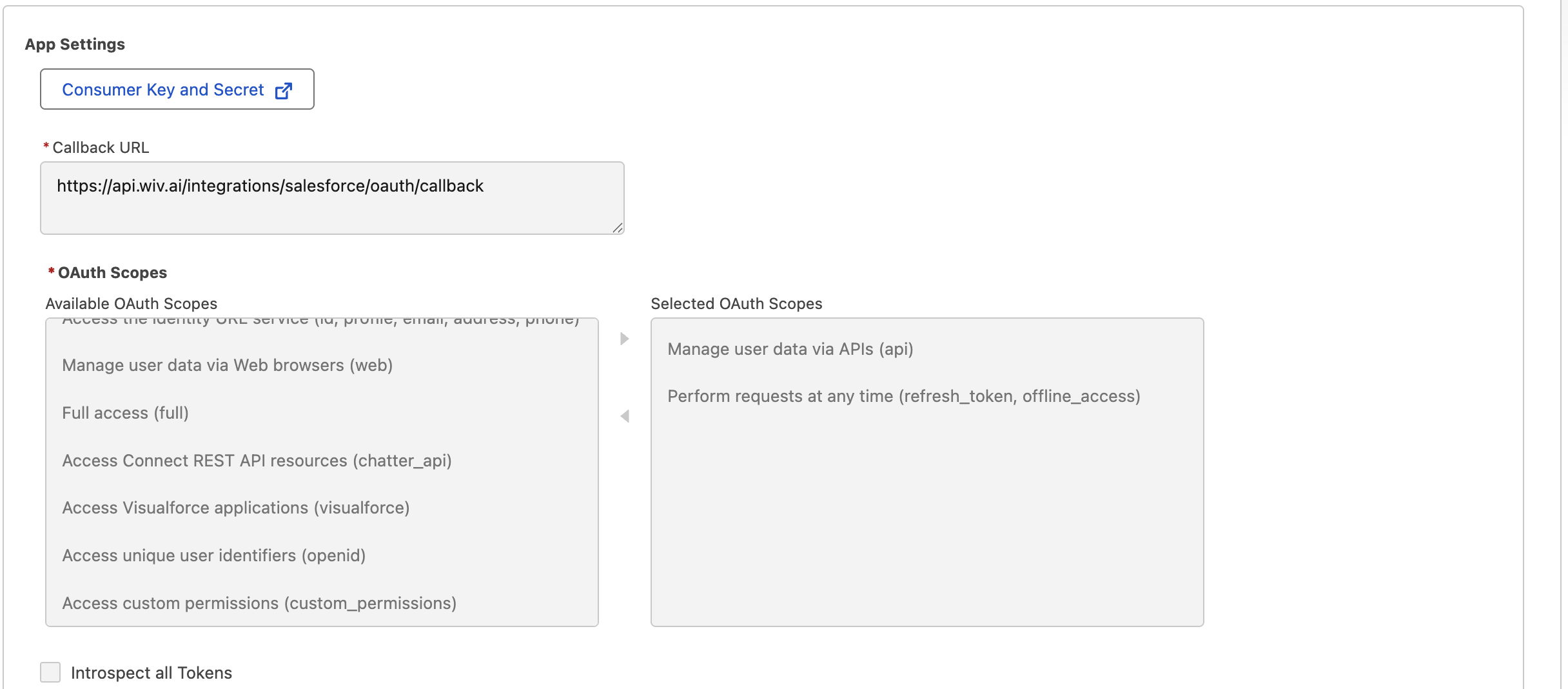
Task: Click the left arrow to remove OAuth scope
Action: pyautogui.click(x=624, y=416)
